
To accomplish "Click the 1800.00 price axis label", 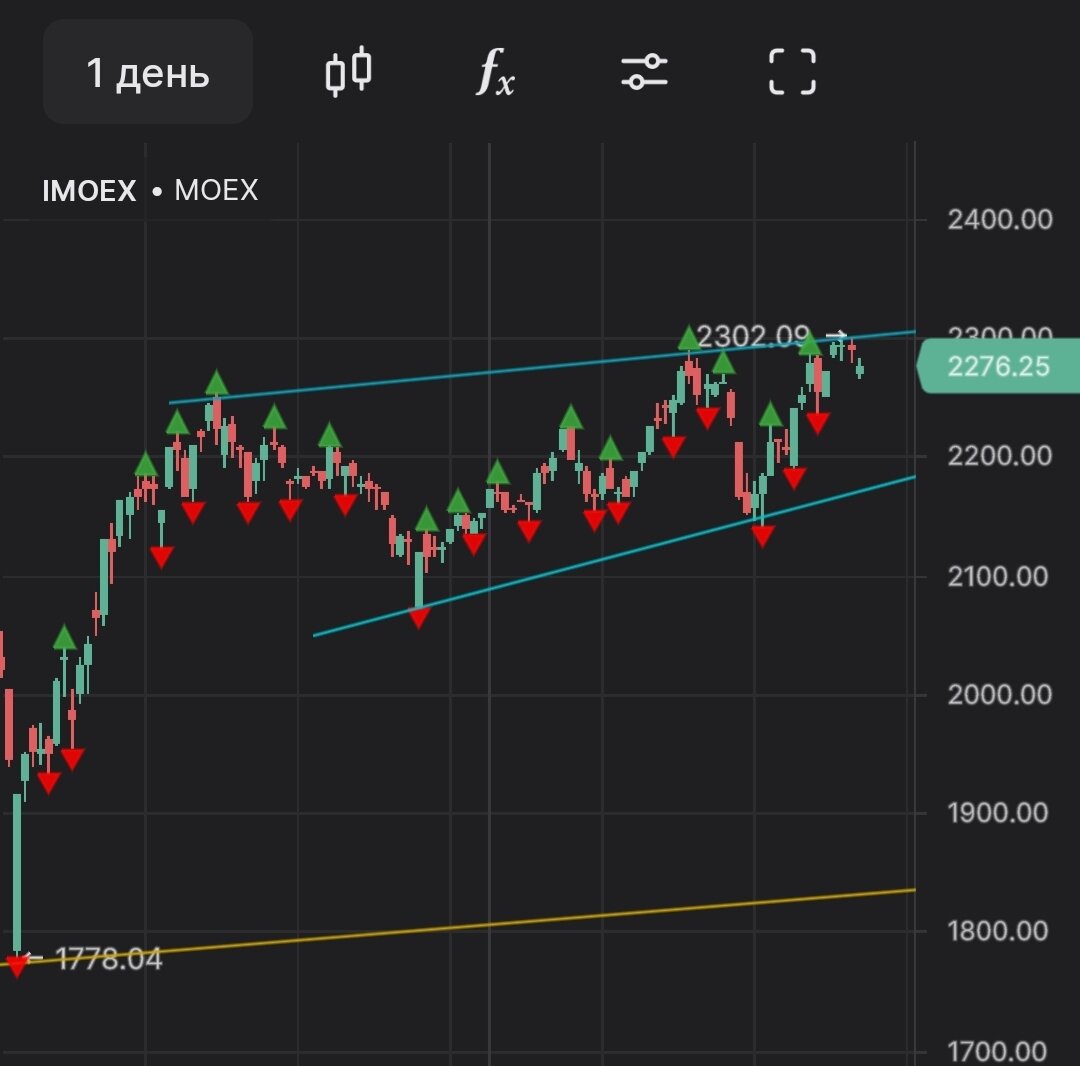I will click(x=997, y=931).
